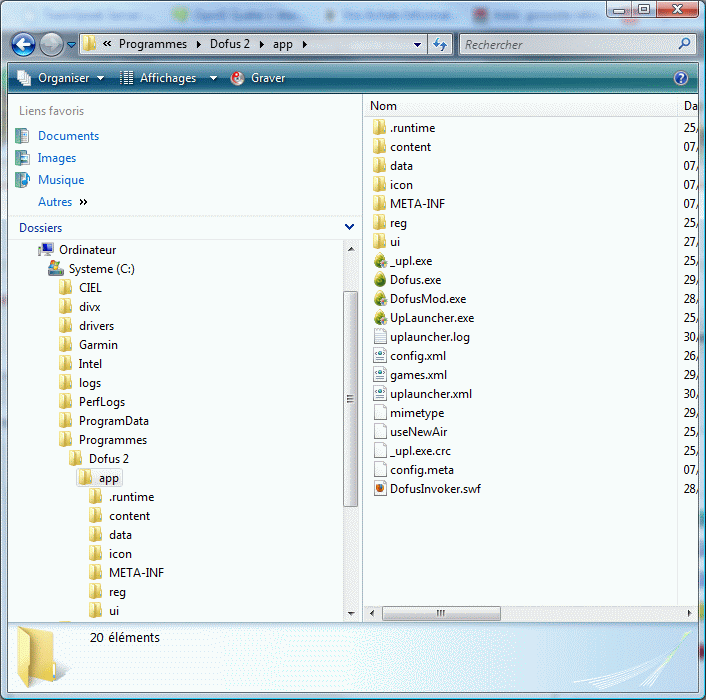Open the Affichages views menu
706x700 pixels.
pyautogui.click(x=167, y=78)
